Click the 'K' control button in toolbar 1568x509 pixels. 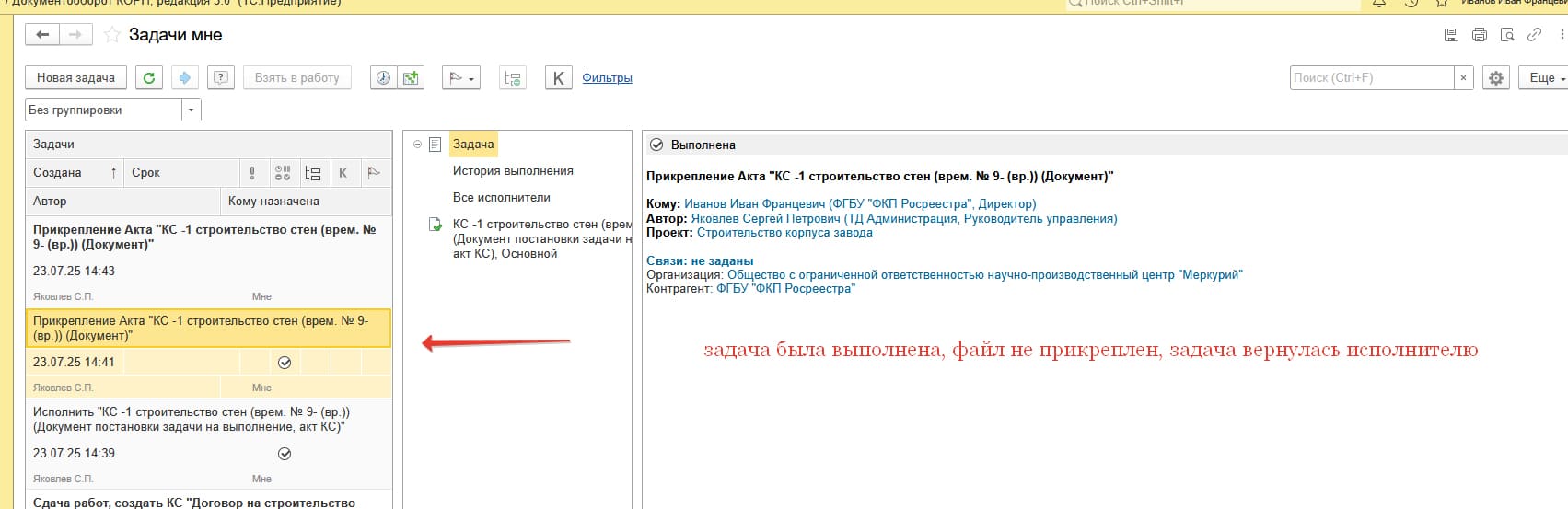click(x=558, y=78)
